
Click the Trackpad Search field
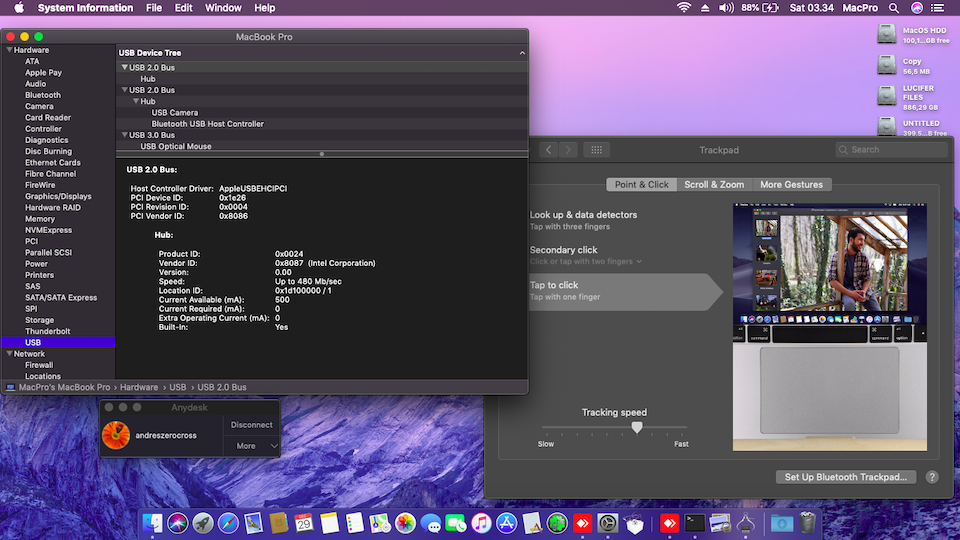tap(891, 150)
